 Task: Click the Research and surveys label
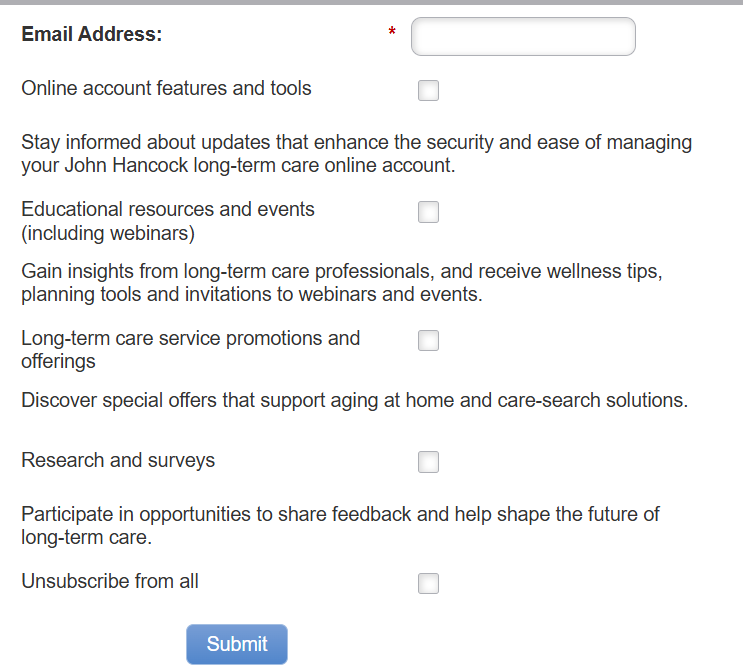118,461
